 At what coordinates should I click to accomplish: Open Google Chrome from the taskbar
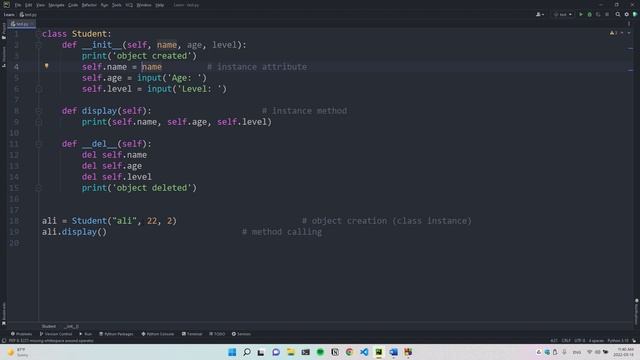(x=349, y=352)
